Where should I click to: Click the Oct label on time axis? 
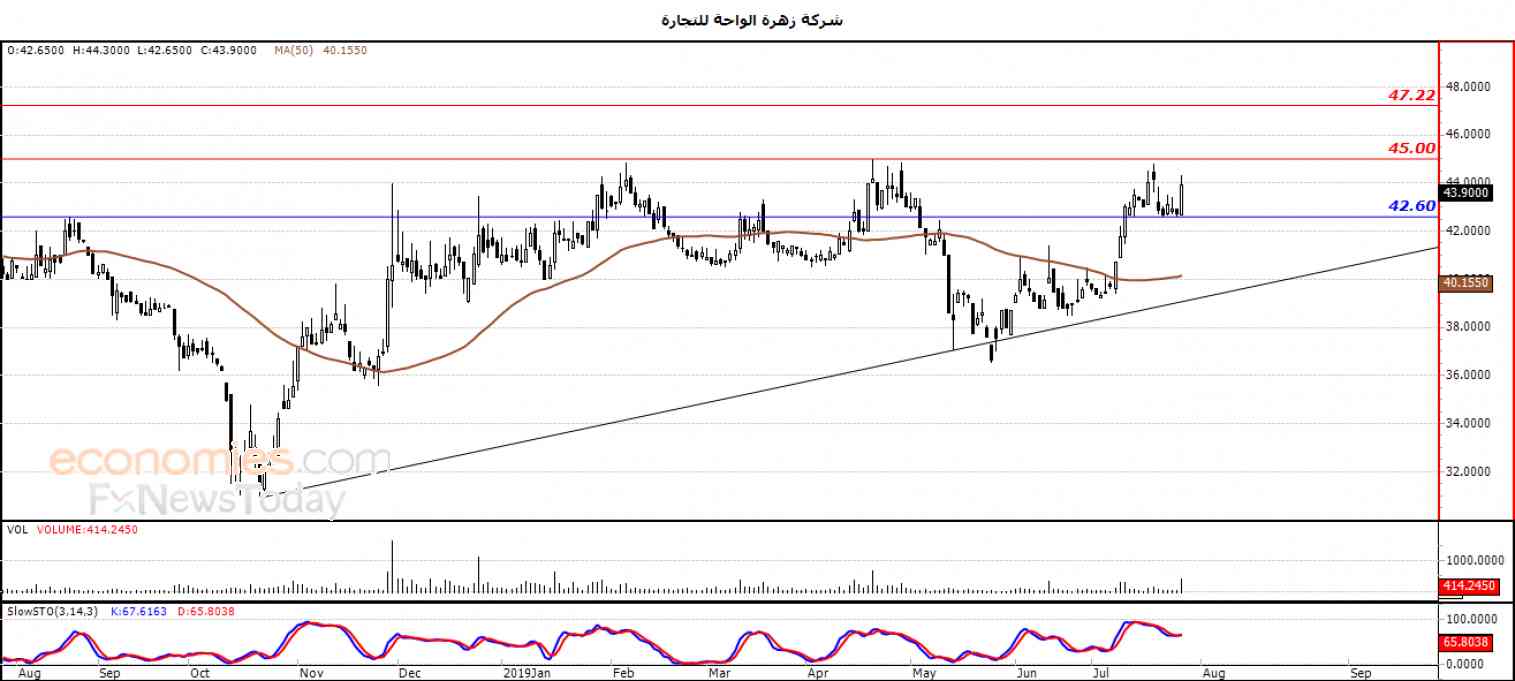(x=201, y=674)
